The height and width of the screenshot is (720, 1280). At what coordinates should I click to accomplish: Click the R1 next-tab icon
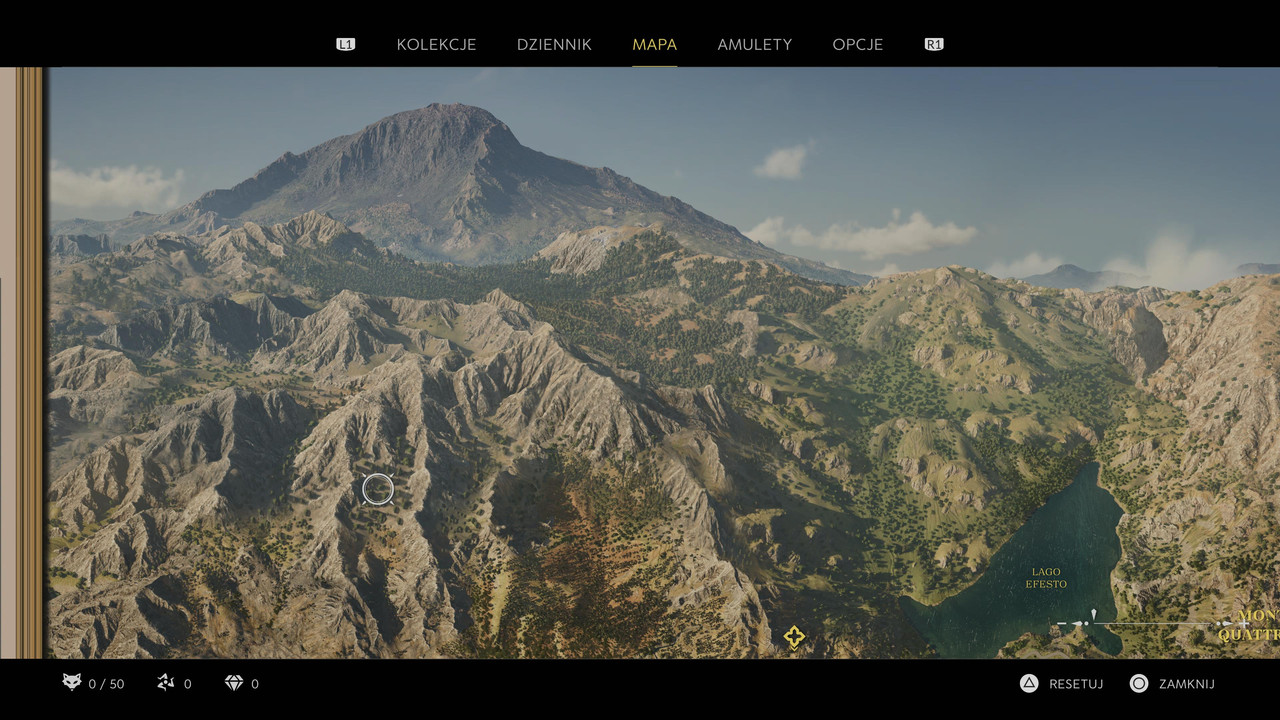934,44
